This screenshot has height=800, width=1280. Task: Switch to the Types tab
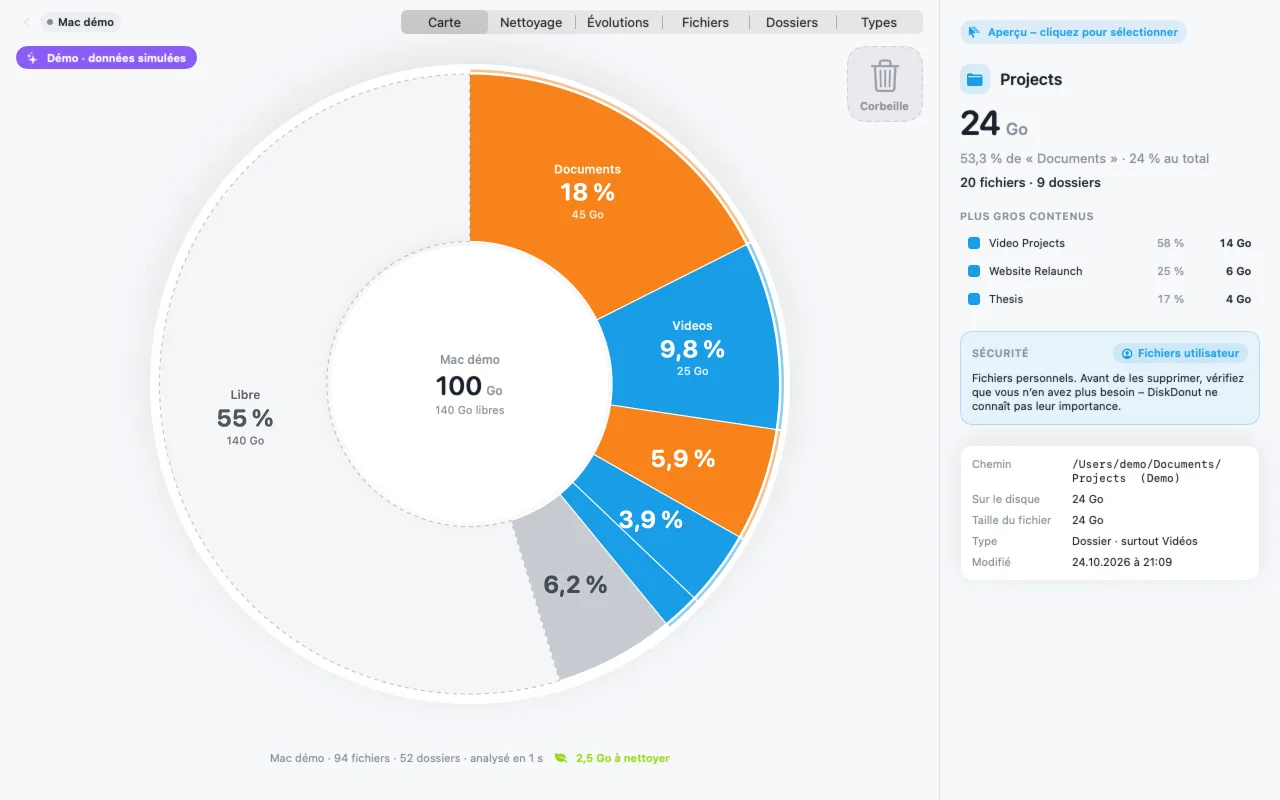(879, 22)
